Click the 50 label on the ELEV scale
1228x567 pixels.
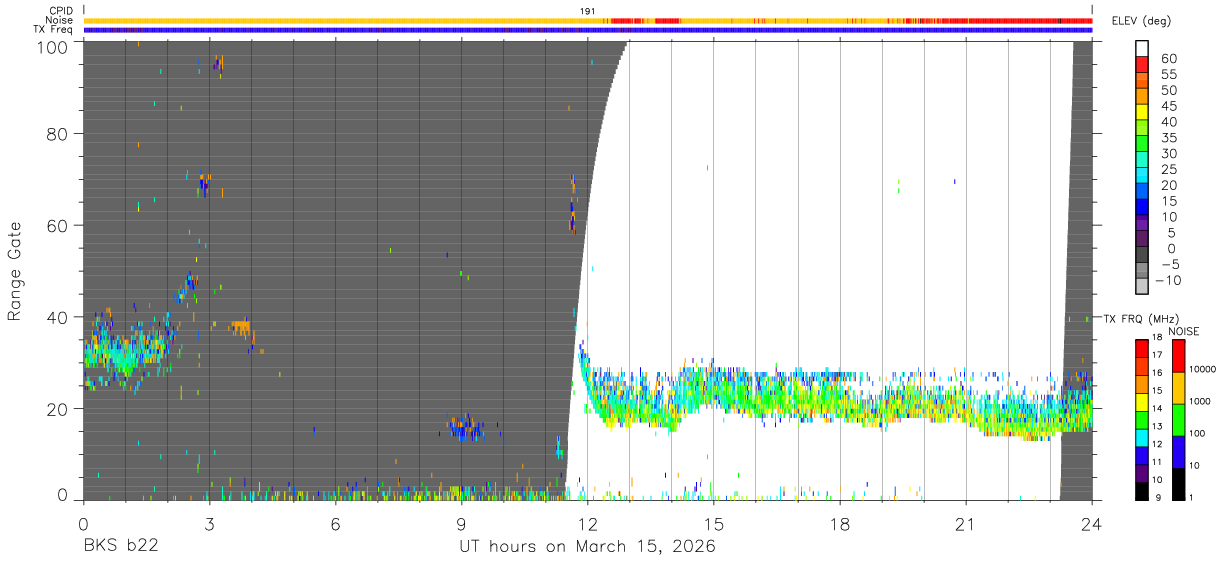(x=1167, y=91)
